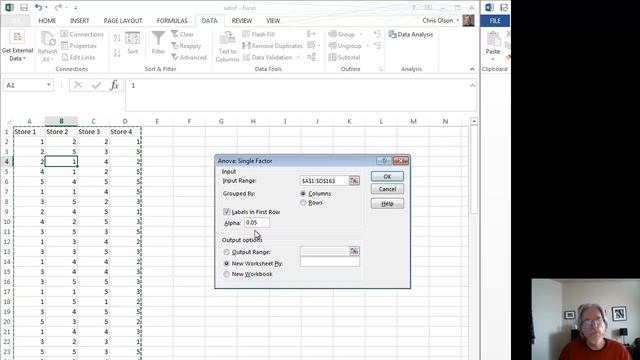
Task: Click the Sort button
Action: [133, 43]
